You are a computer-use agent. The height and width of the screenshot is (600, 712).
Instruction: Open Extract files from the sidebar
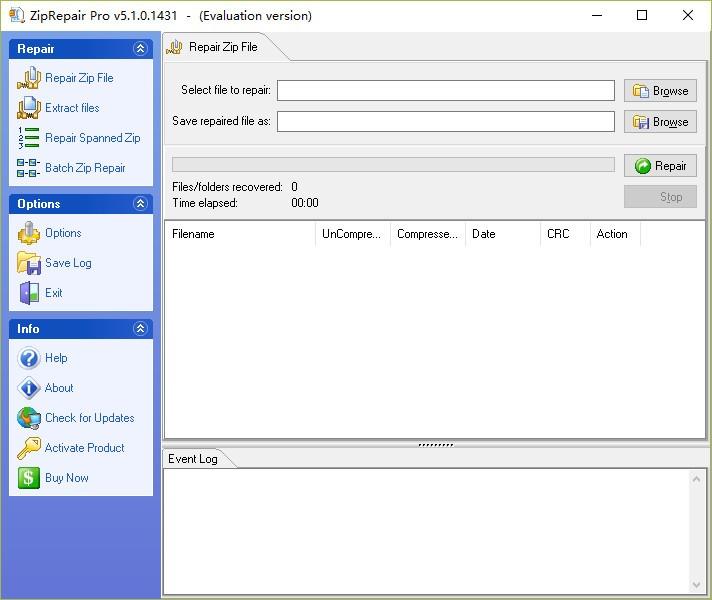(28, 108)
